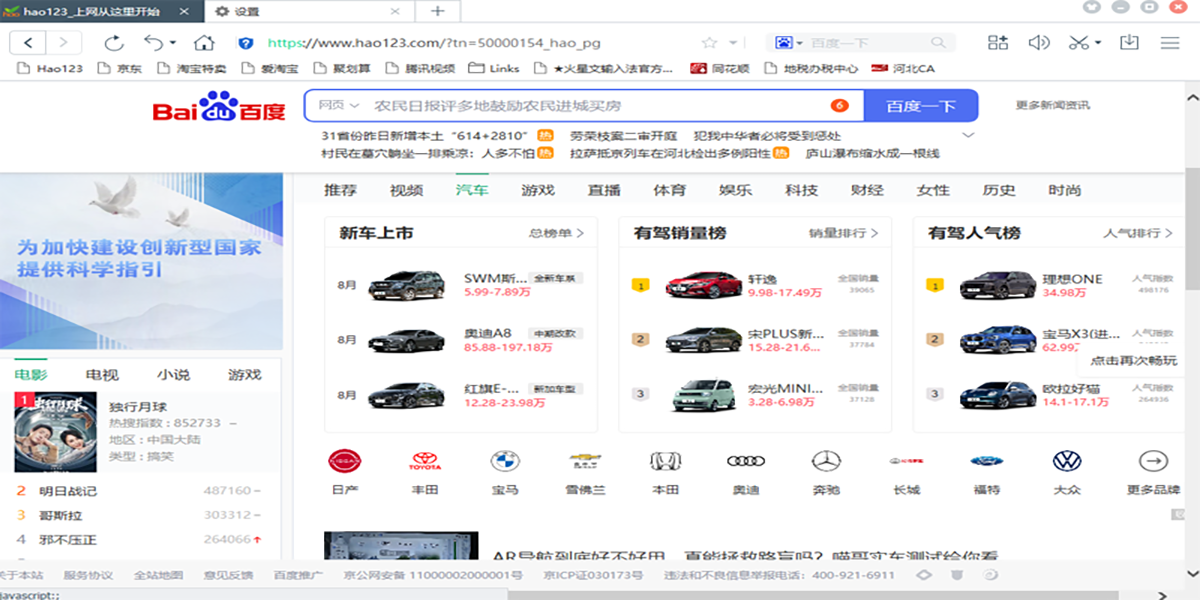Viewport: 1200px width, 600px height.
Task: Switch to 小说 tab in left panel
Action: pyautogui.click(x=173, y=375)
